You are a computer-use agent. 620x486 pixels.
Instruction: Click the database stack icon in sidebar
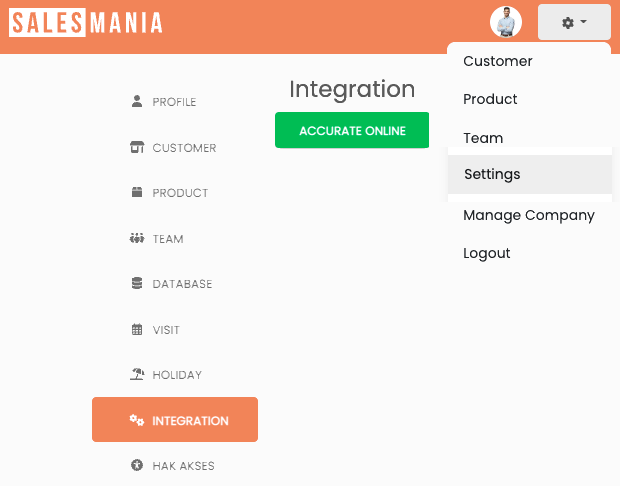[x=137, y=284]
